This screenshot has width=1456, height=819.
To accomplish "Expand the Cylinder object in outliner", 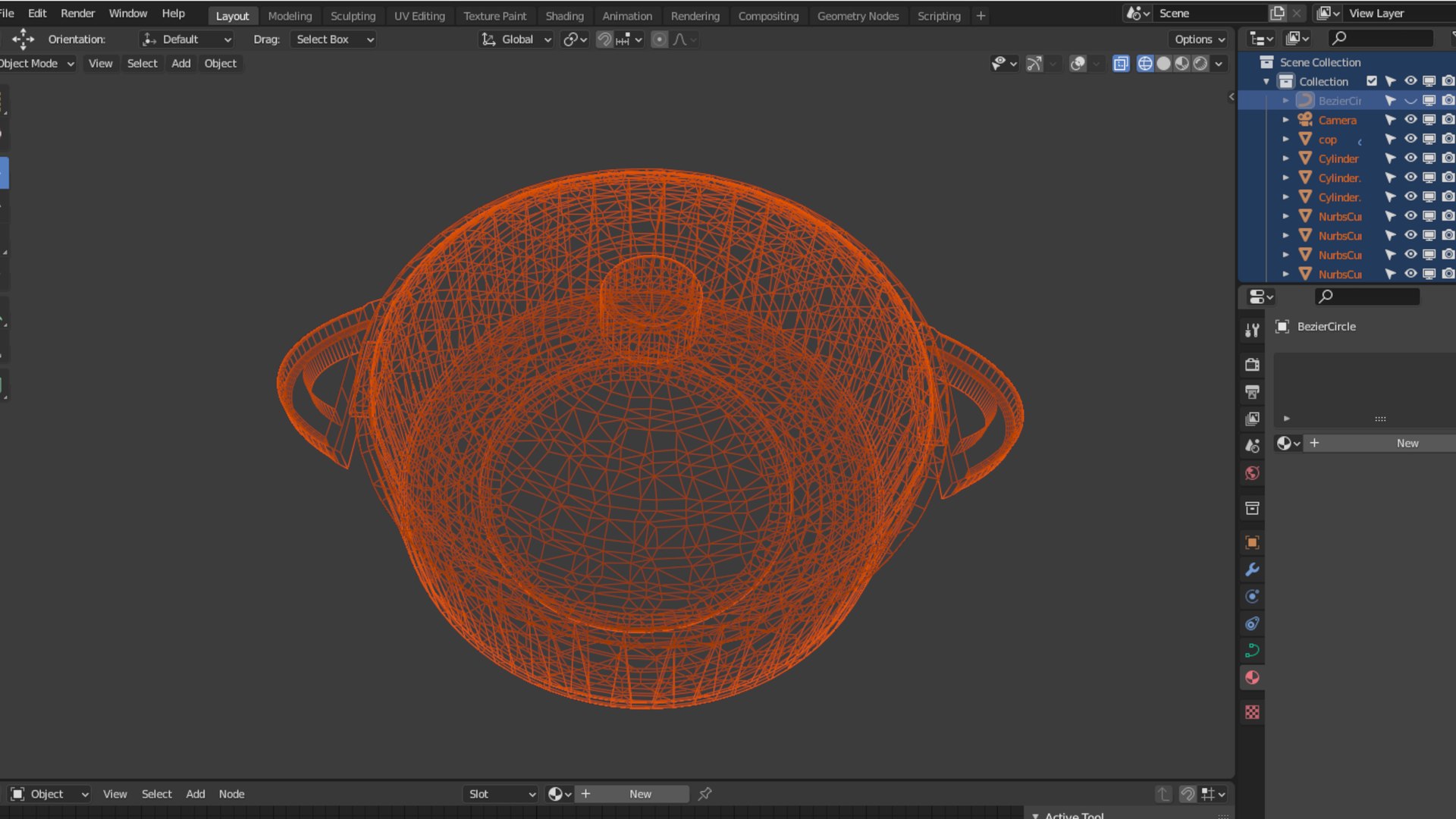I will click(1285, 158).
